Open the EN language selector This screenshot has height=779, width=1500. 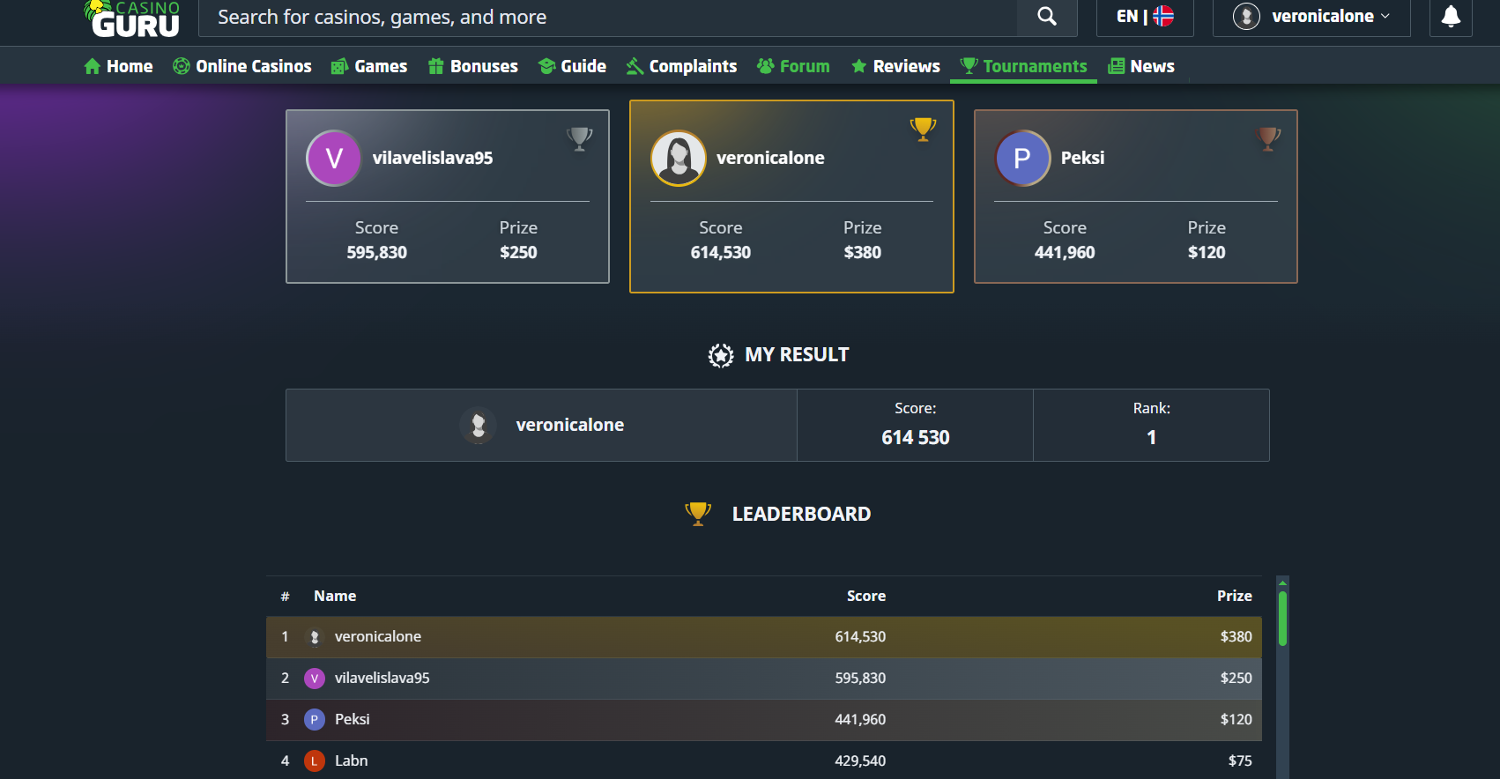(x=1144, y=17)
